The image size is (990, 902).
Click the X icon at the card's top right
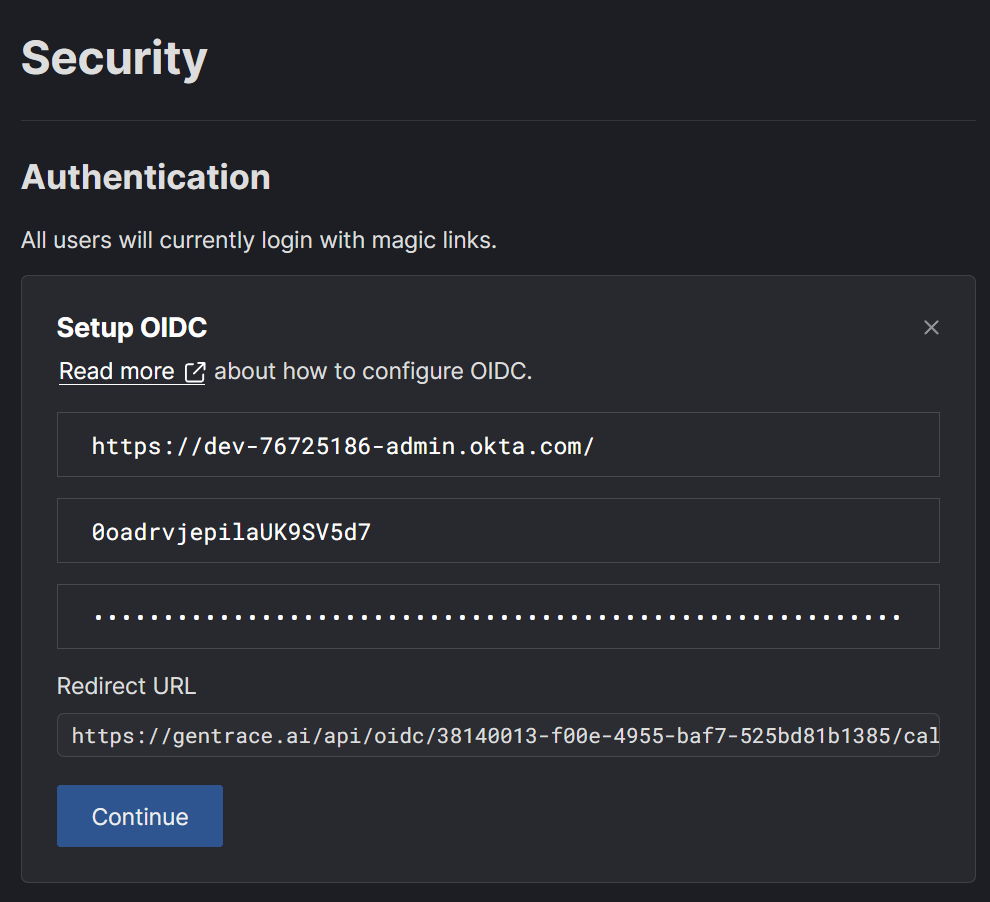[x=931, y=327]
